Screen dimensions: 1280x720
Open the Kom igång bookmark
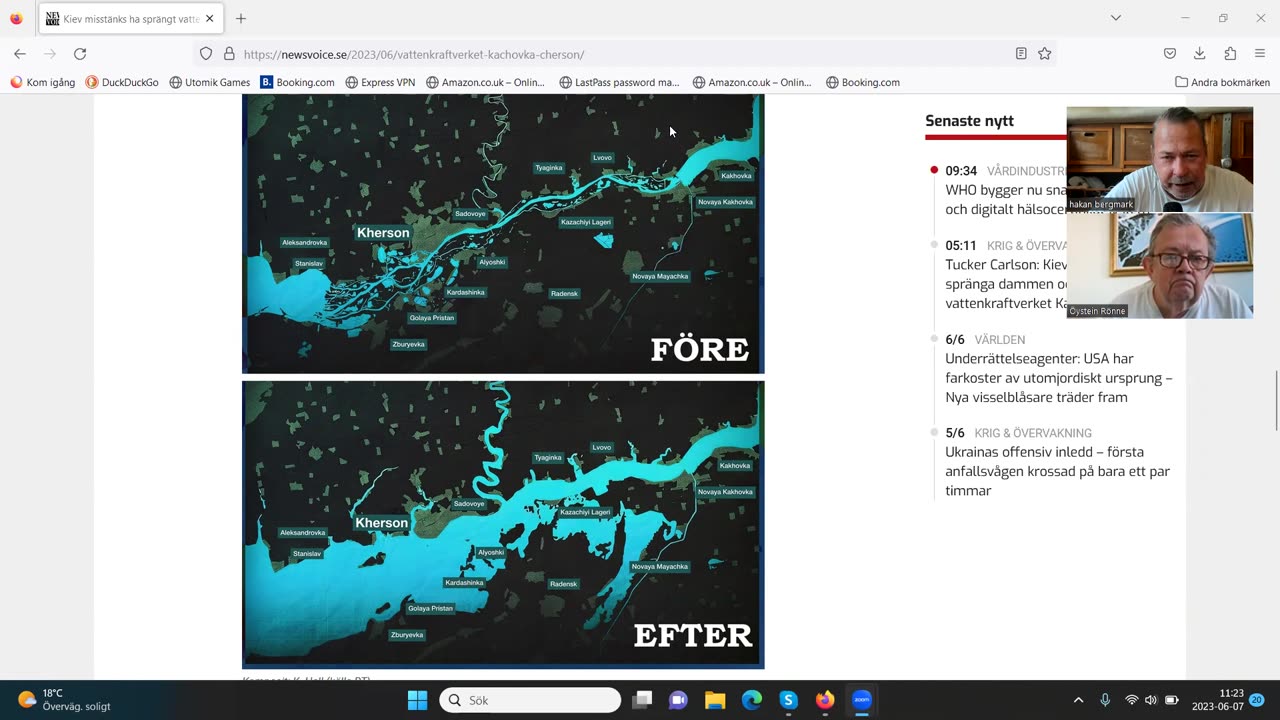(43, 82)
